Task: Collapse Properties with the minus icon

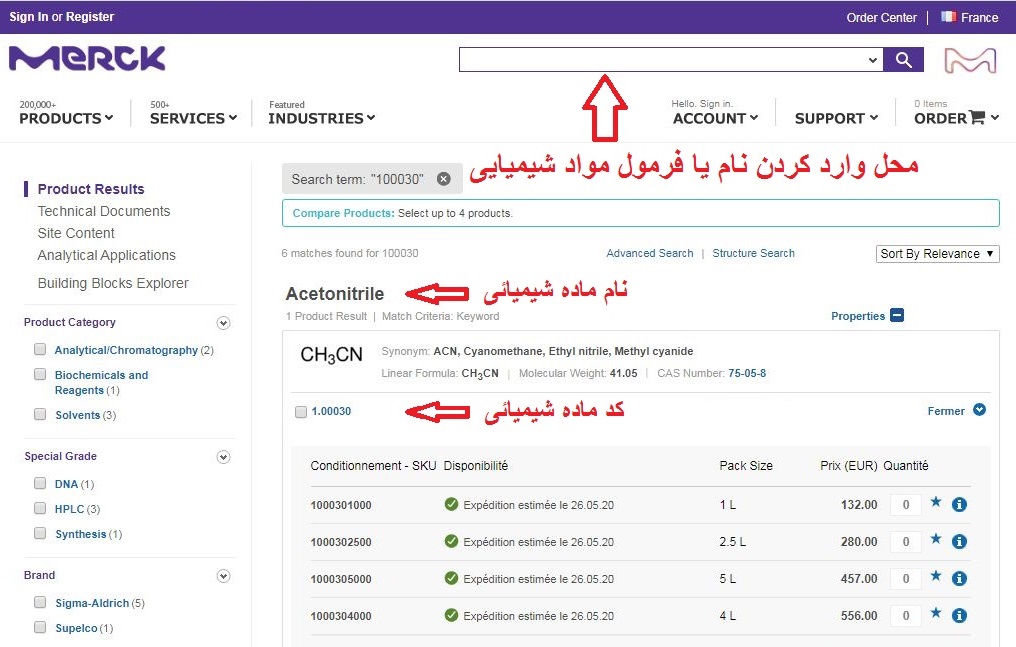Action: tap(897, 315)
